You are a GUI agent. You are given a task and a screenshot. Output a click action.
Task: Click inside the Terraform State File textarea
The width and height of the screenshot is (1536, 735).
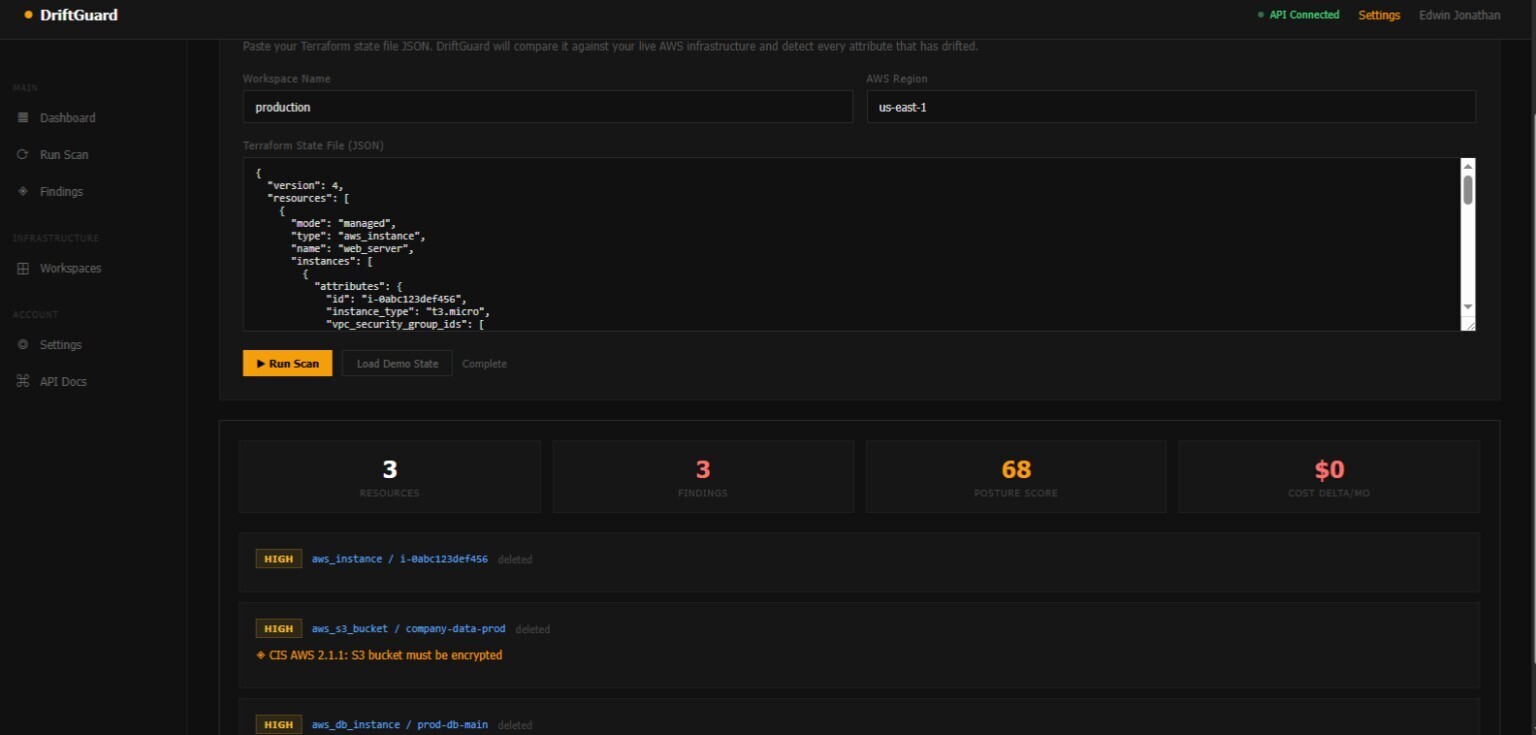[851, 244]
